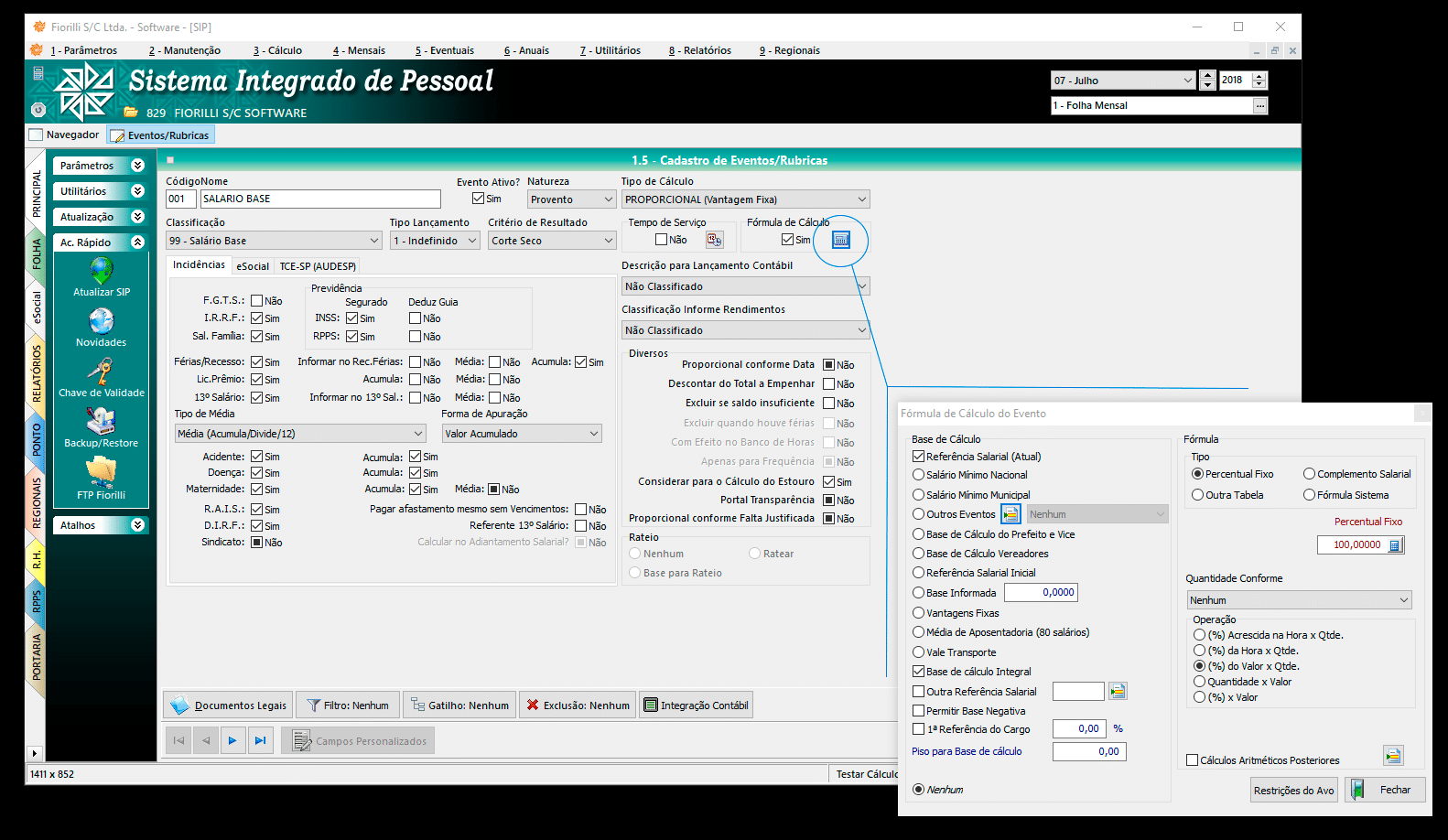Launch the Backup/Restore shortcut icon
Screen dimensions: 1448x840
pos(101,421)
